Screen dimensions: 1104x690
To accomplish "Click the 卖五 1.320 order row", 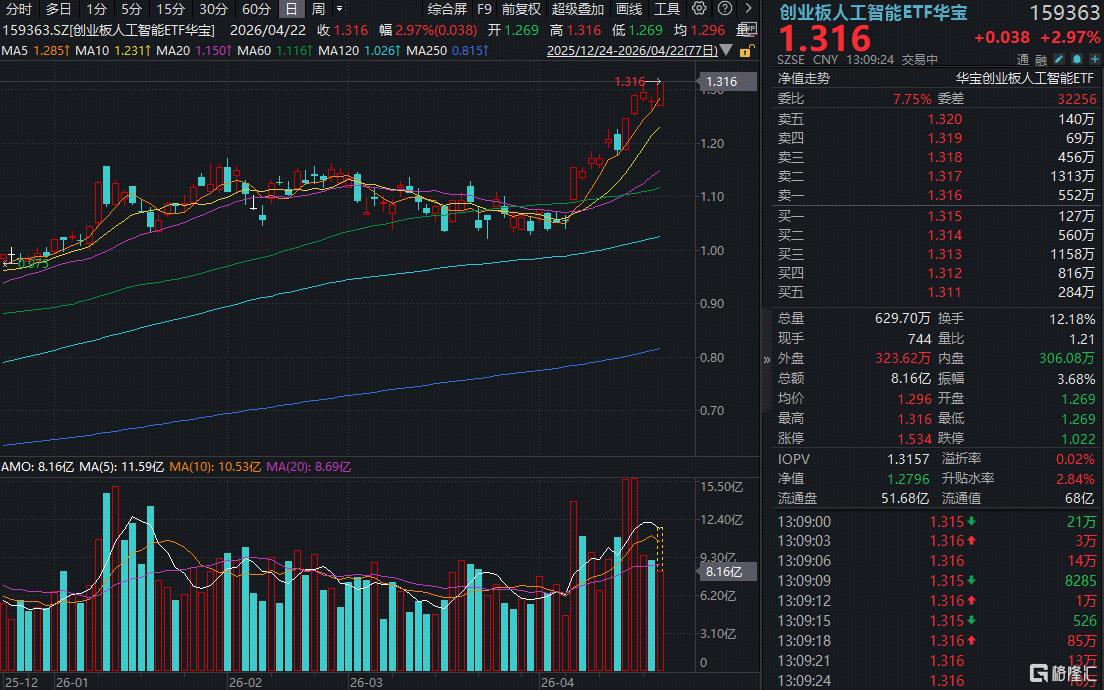I will (936, 119).
